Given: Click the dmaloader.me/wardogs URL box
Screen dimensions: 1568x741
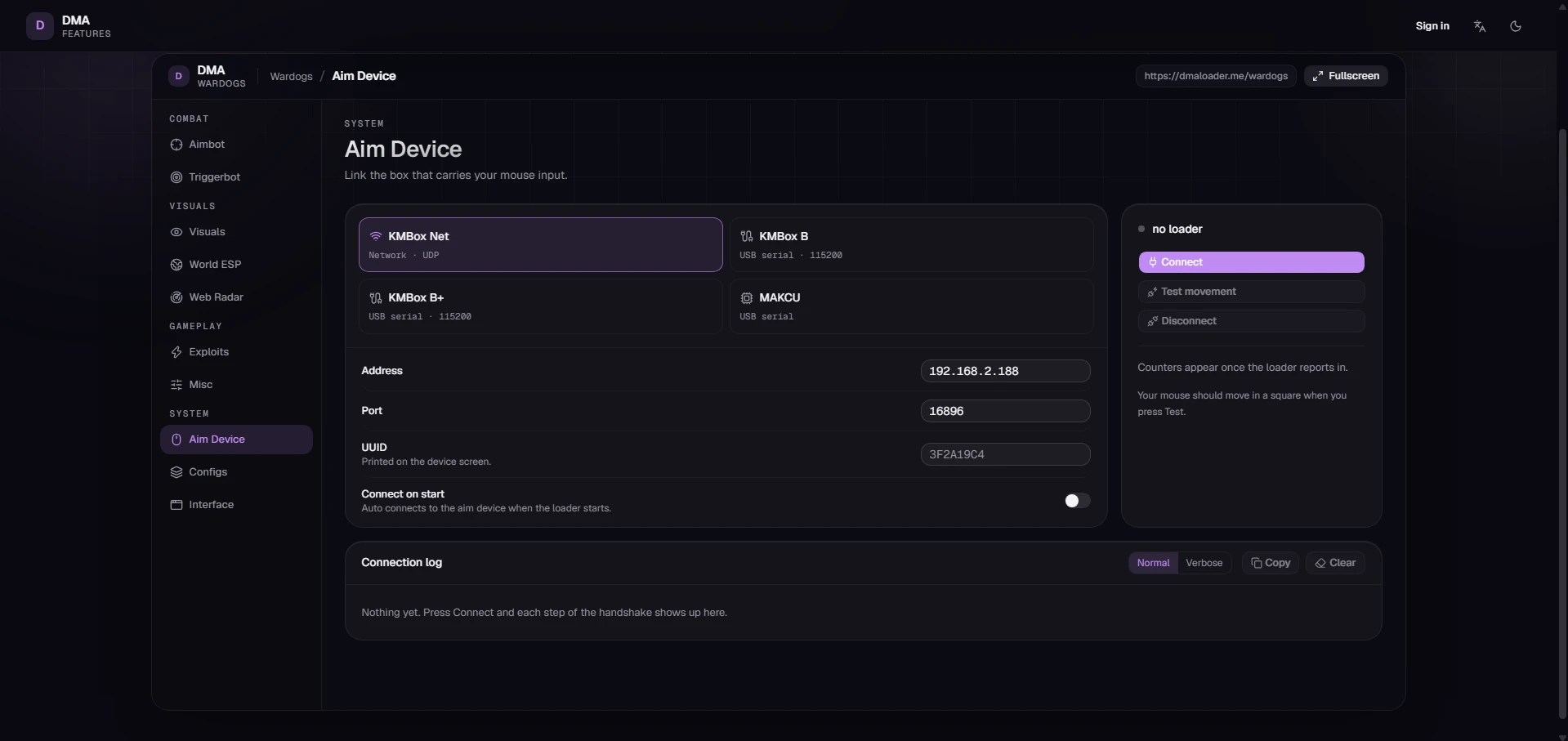Looking at the screenshot, I should 1216,76.
